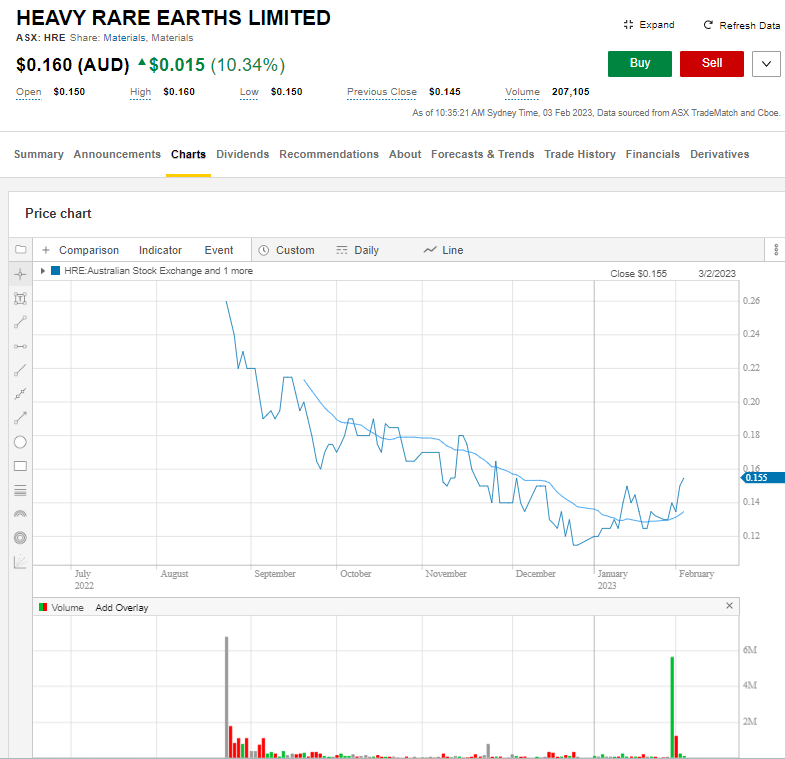
Task: Select the rectangle shape tool
Action: click(x=20, y=466)
